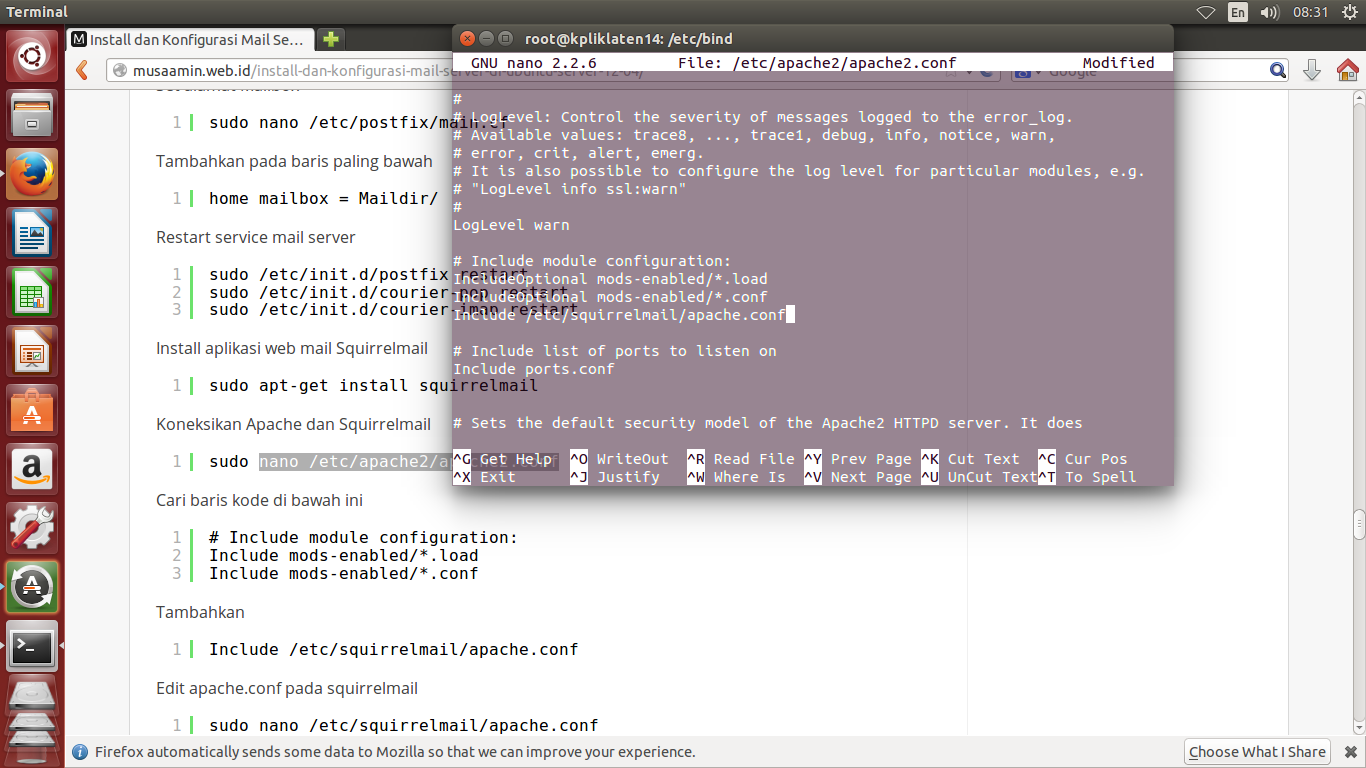Click the code line 'home mailbox = Maildir/'

323,198
